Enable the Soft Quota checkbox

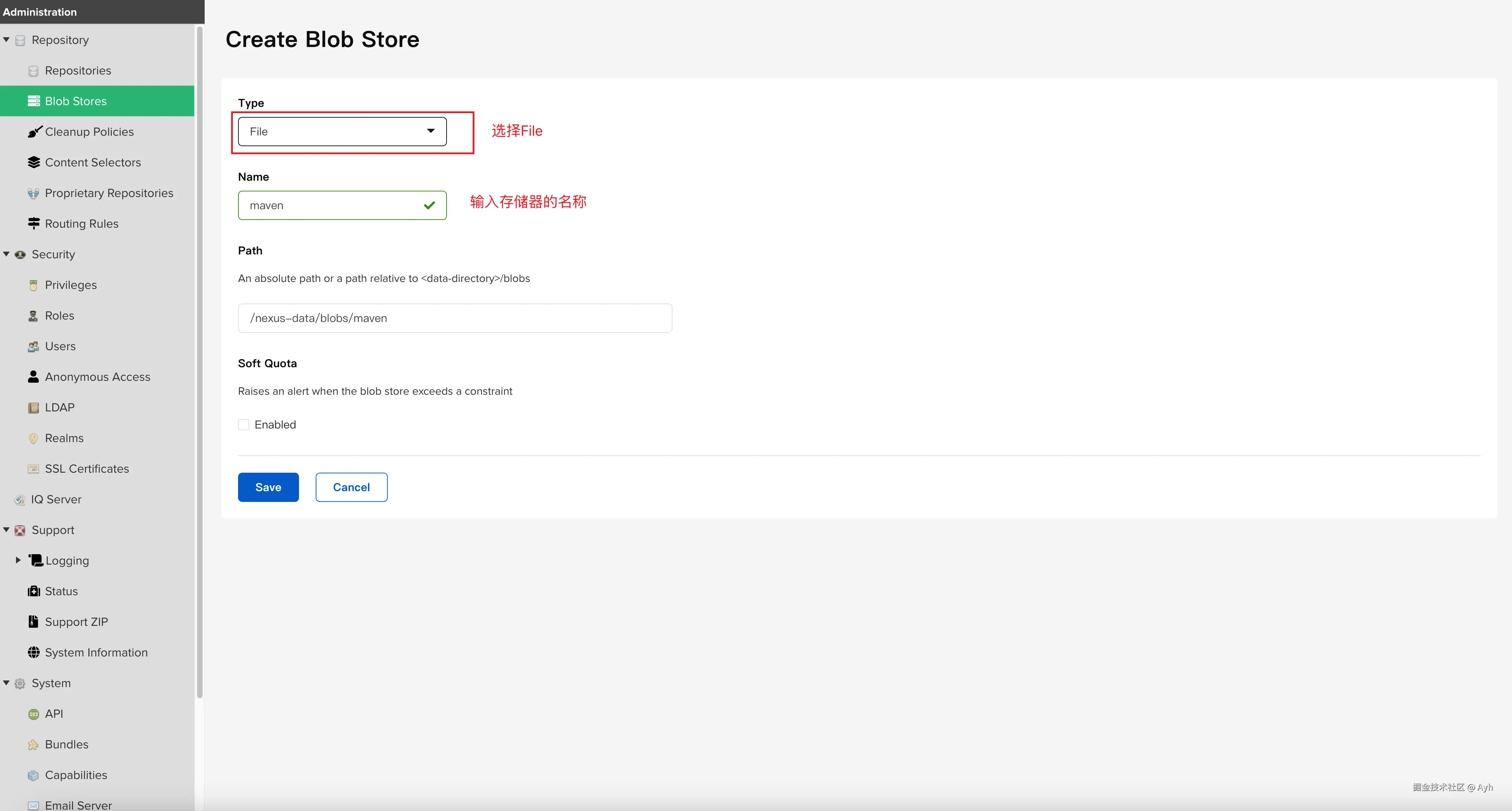[244, 425]
